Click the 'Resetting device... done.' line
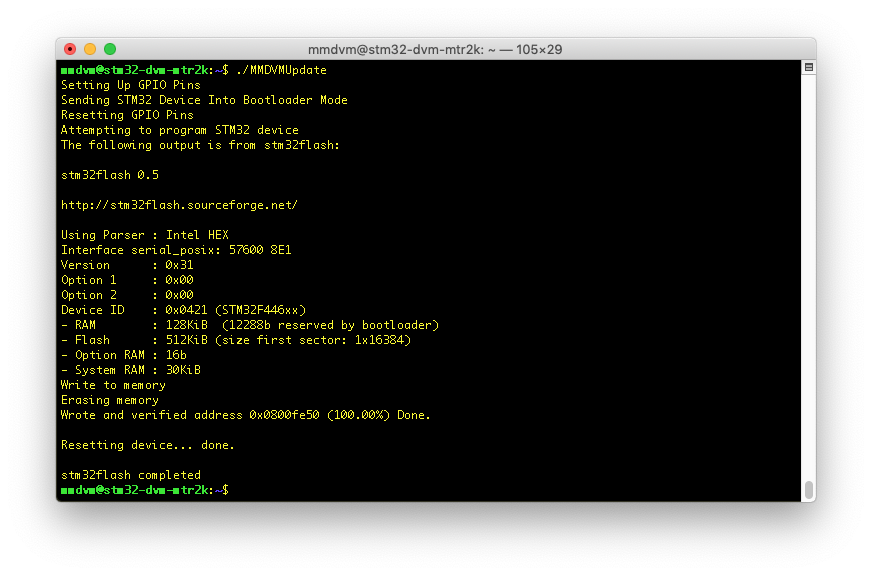Screen dimensions: 872x576 pyautogui.click(x=147, y=445)
